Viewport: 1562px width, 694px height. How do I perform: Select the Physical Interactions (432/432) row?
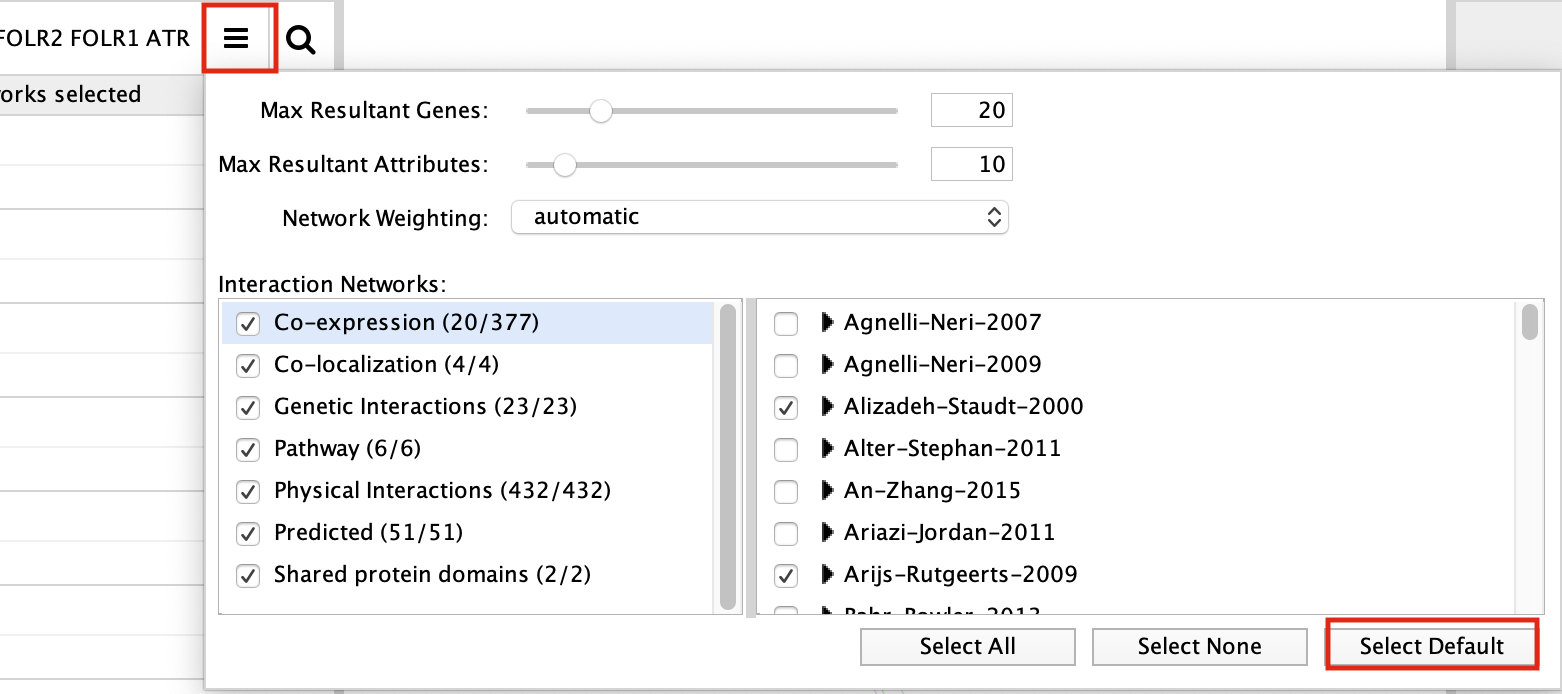click(442, 491)
